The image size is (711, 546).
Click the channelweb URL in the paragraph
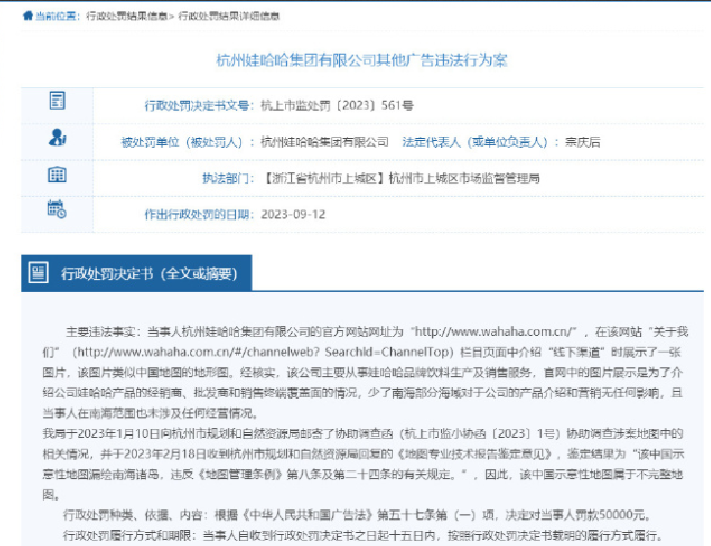coord(263,352)
